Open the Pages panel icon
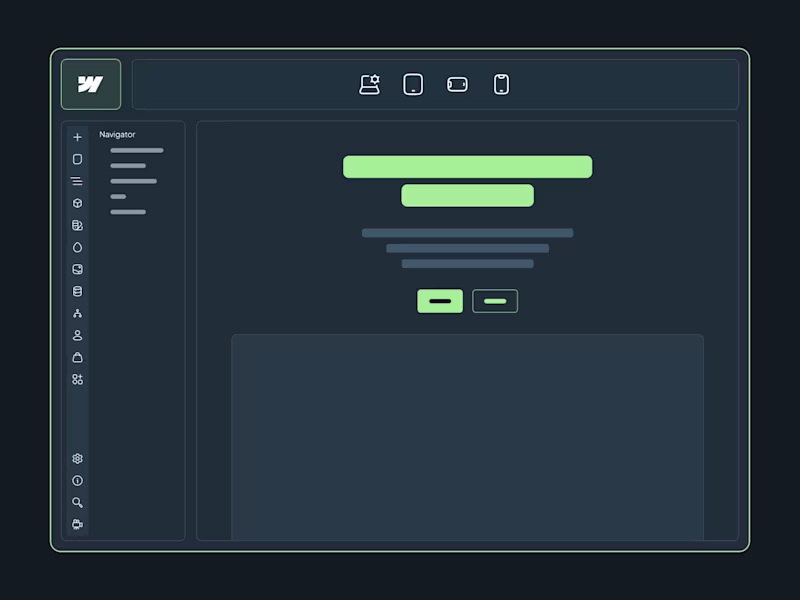 (x=78, y=159)
